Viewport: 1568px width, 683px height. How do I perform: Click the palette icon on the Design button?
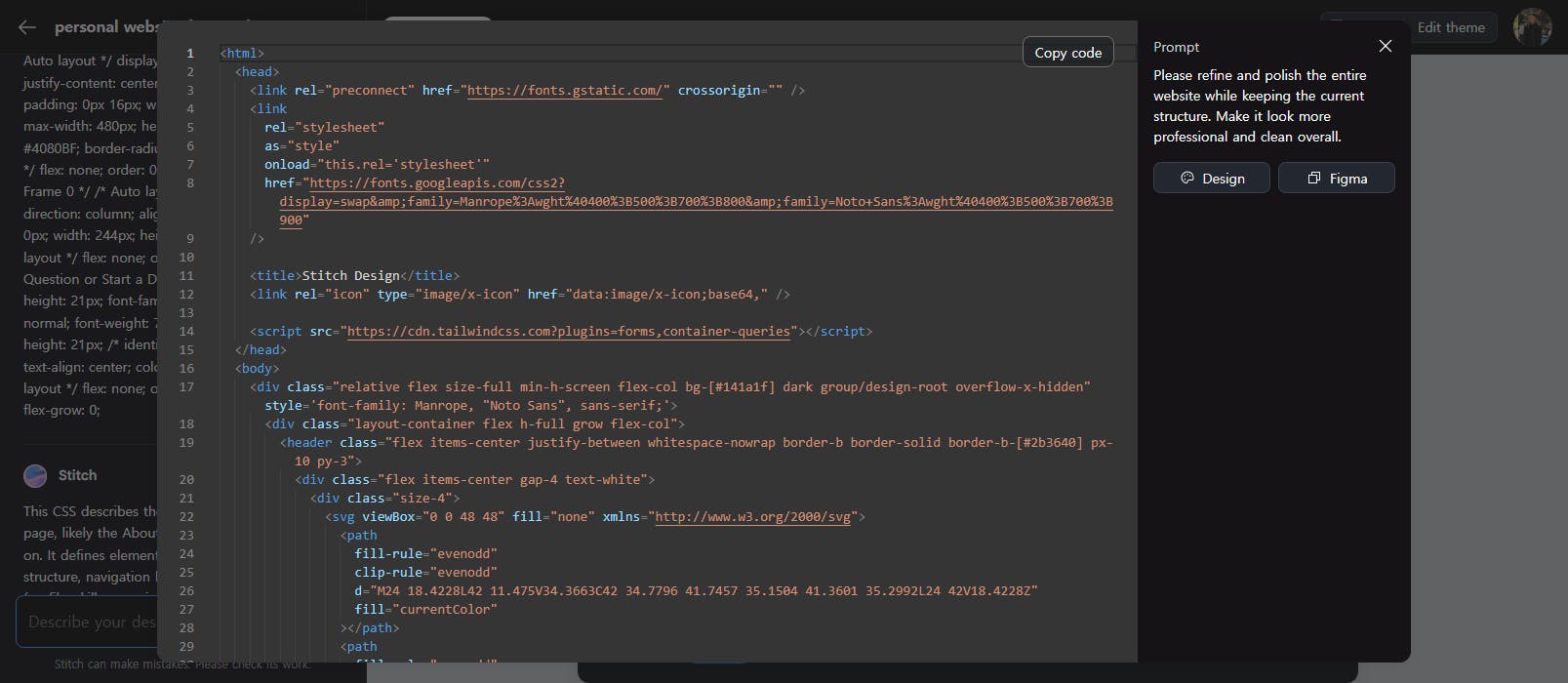coord(1187,179)
